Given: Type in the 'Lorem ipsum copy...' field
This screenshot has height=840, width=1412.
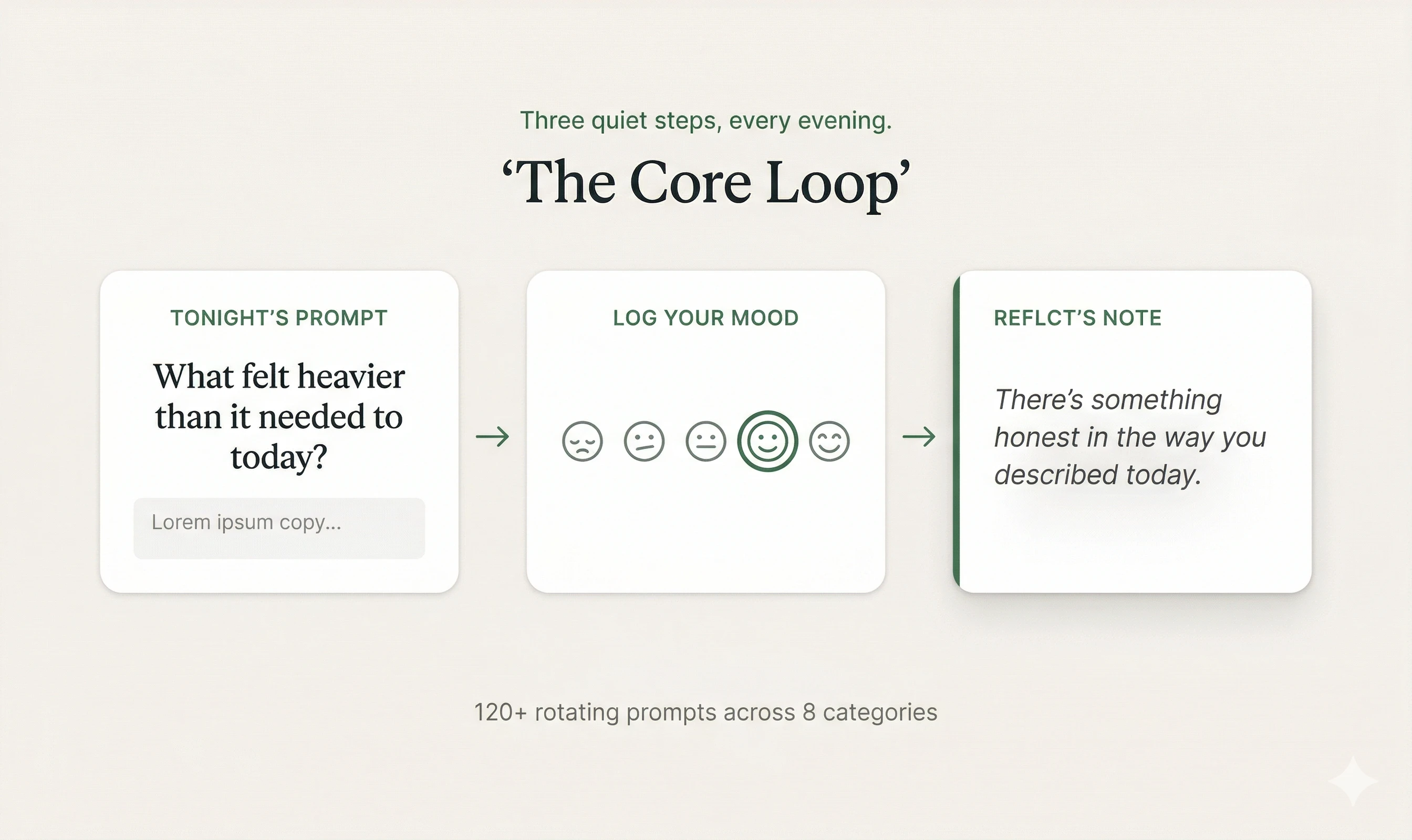Looking at the screenshot, I should 278,528.
